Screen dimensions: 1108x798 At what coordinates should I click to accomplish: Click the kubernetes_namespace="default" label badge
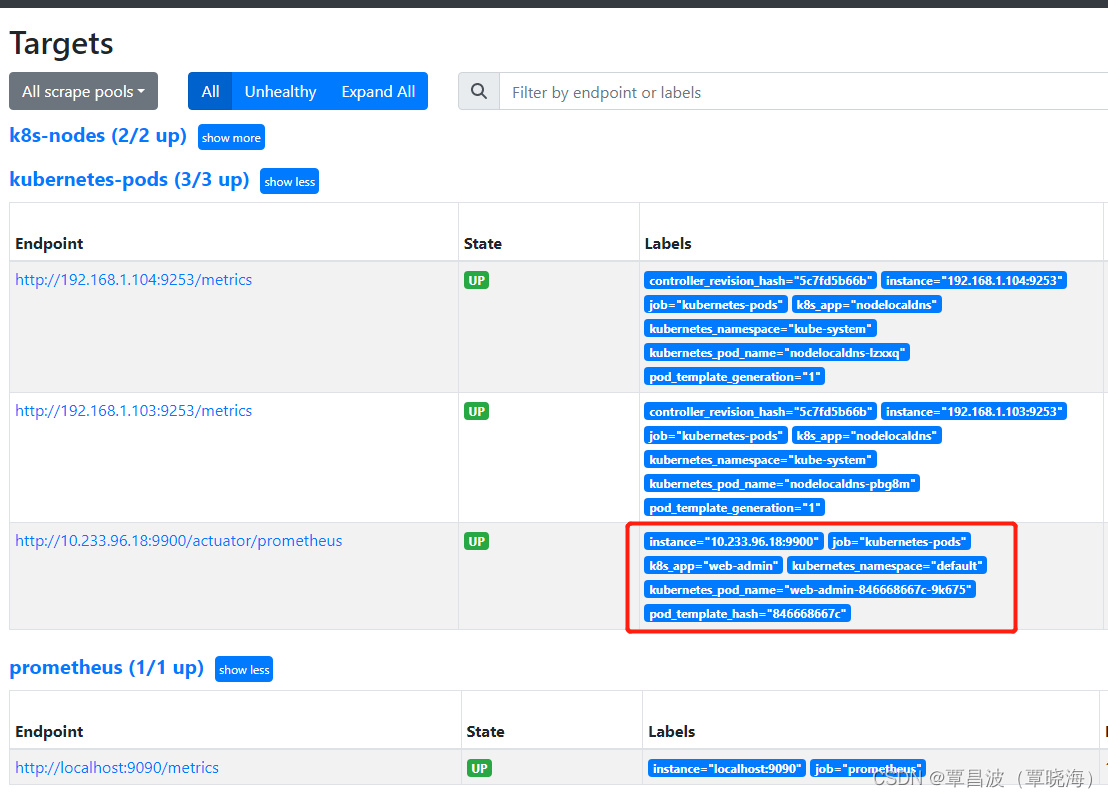point(887,565)
